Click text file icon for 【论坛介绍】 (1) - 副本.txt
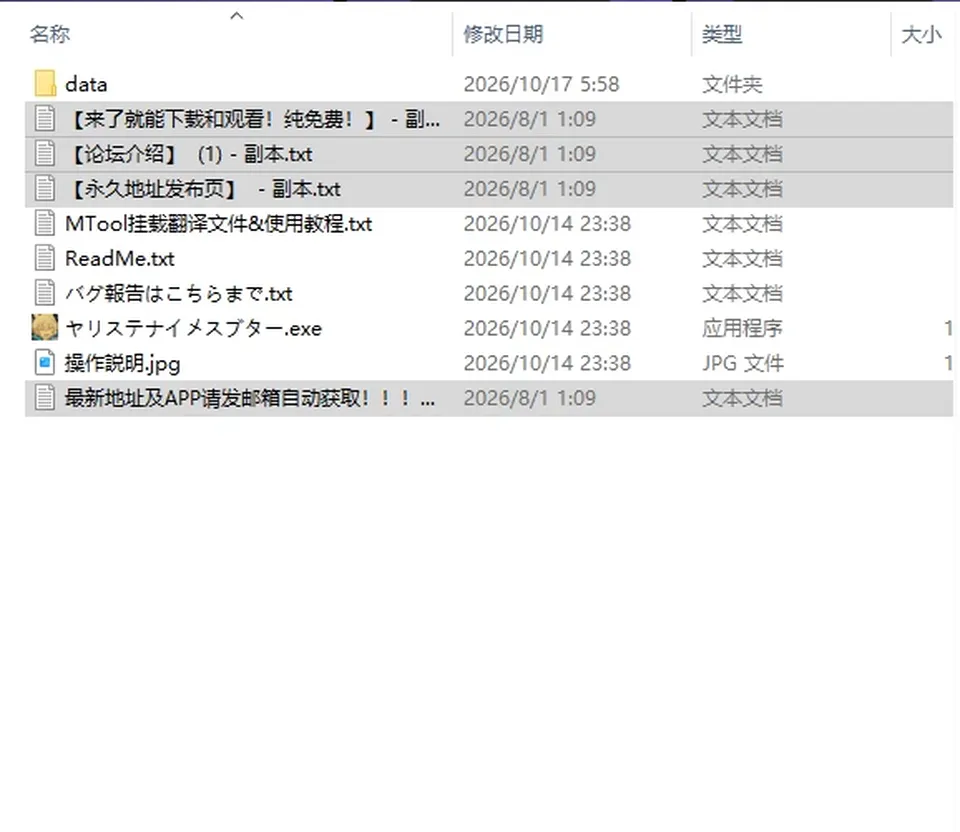Image resolution: width=960 pixels, height=832 pixels. [x=45, y=154]
